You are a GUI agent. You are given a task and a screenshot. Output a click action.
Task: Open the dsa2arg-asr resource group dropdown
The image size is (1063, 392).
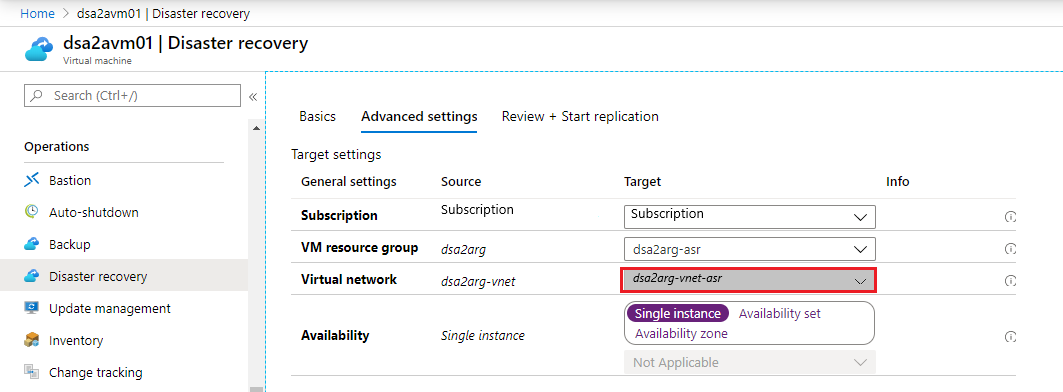coord(750,249)
